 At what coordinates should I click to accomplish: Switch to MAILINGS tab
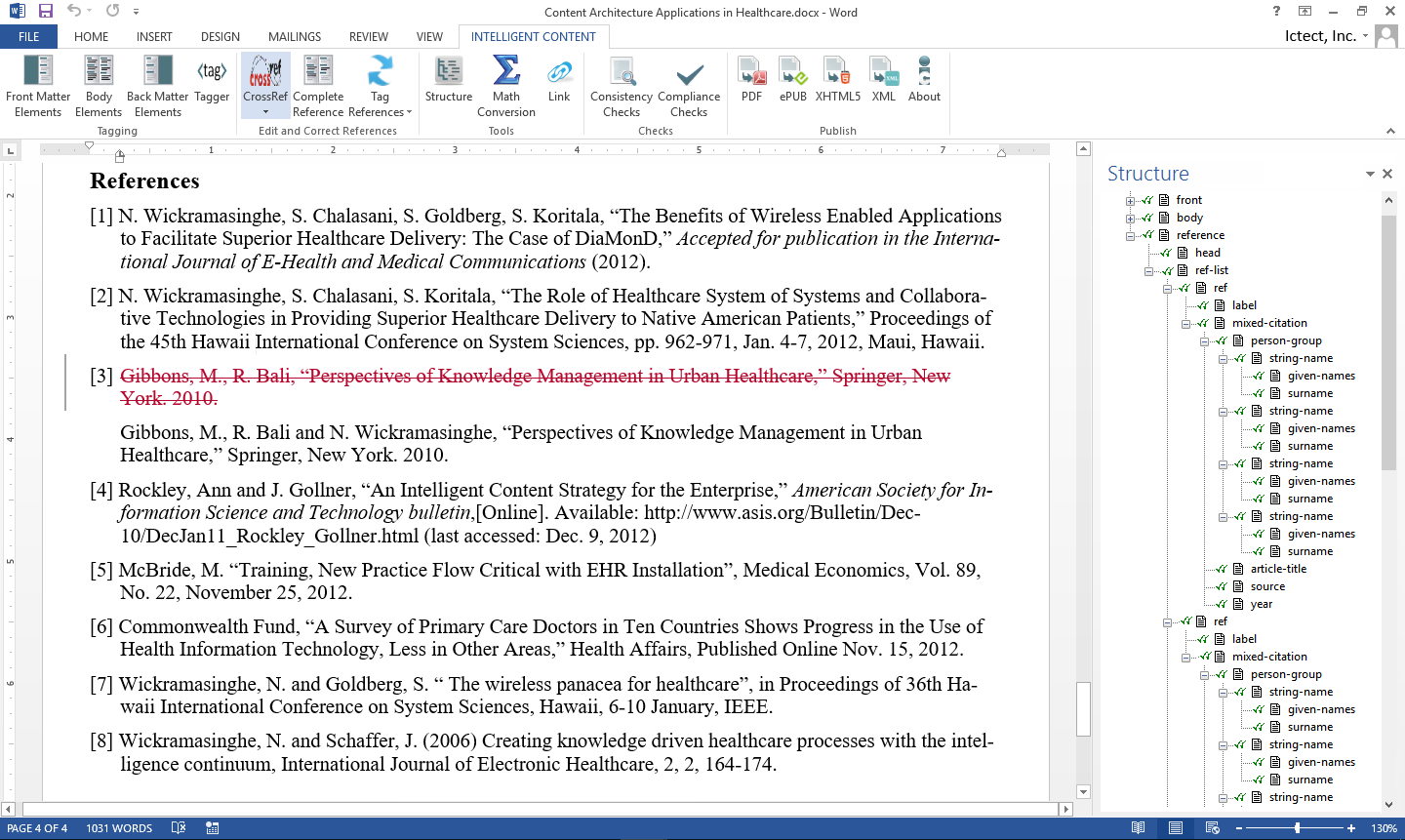[295, 36]
